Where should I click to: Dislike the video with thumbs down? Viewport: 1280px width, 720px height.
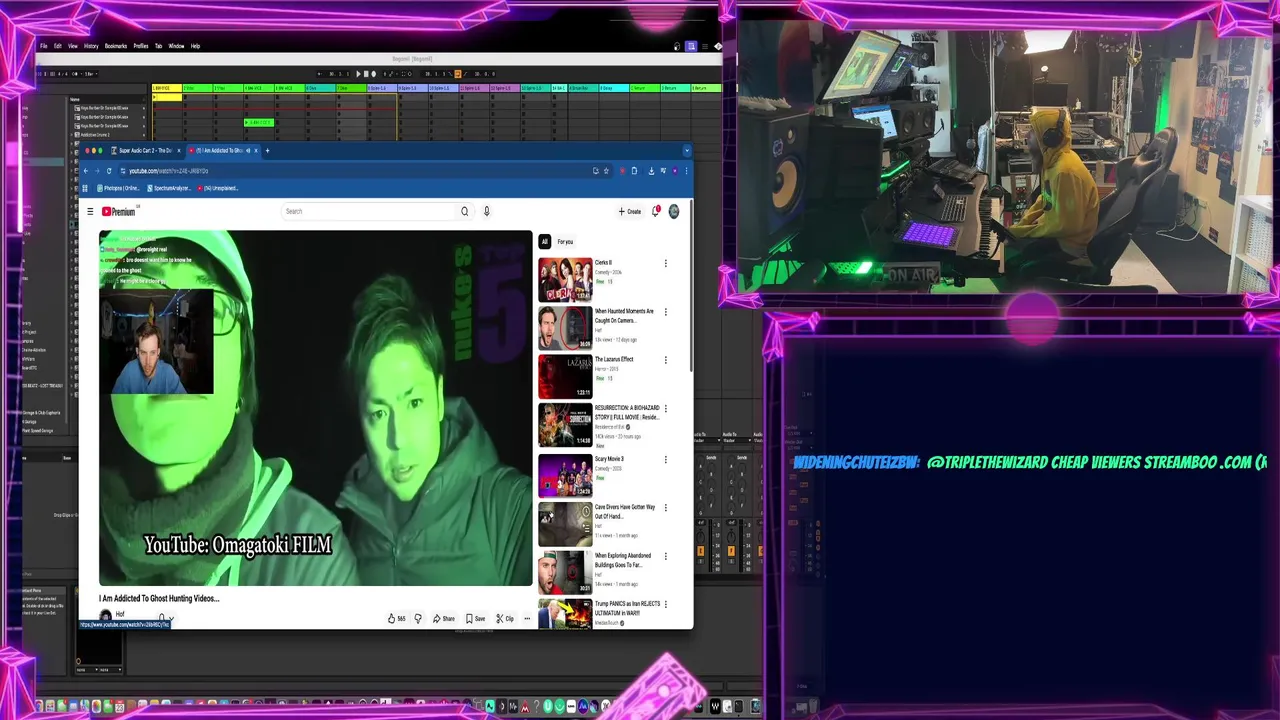[418, 618]
